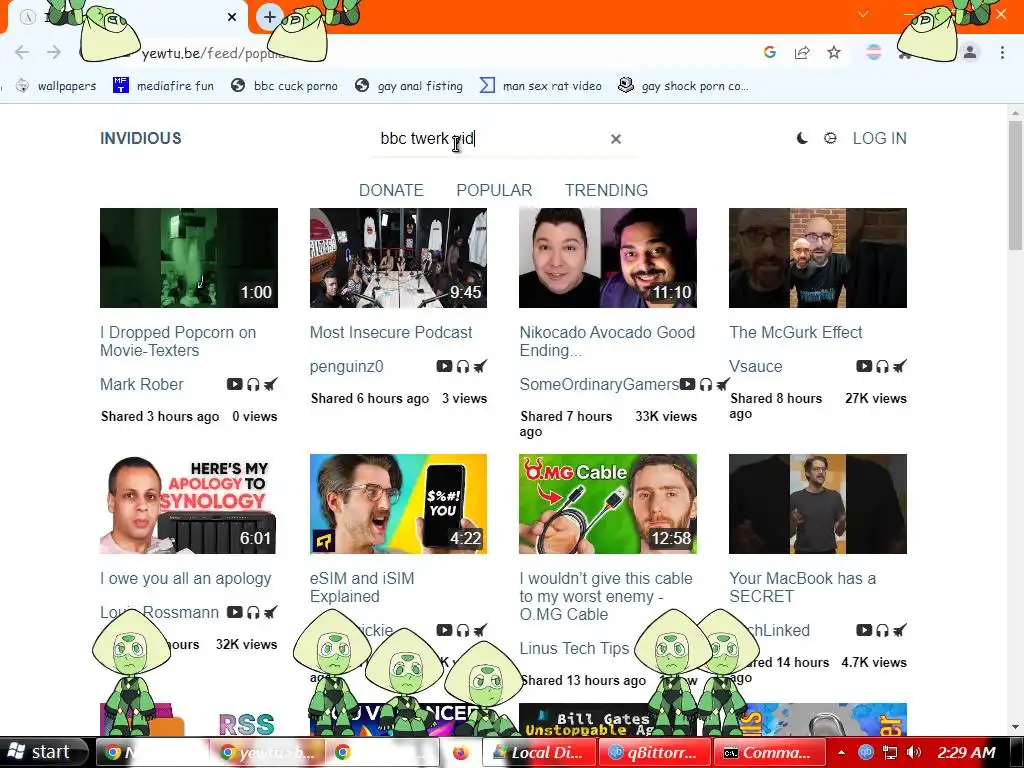
Task: Open the mediafire fun bookmark
Action: tap(164, 86)
